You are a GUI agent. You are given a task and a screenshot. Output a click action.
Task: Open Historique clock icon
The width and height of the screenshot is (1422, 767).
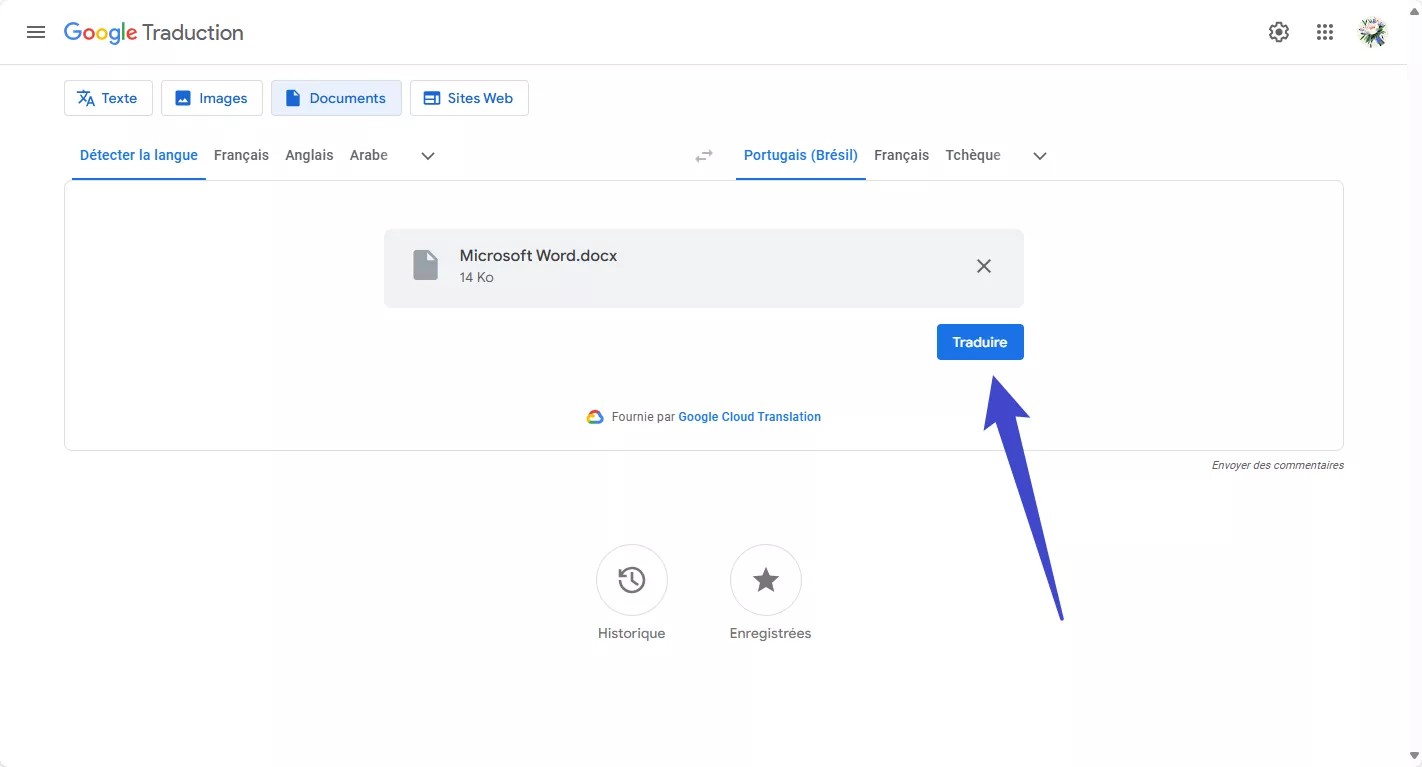(631, 580)
